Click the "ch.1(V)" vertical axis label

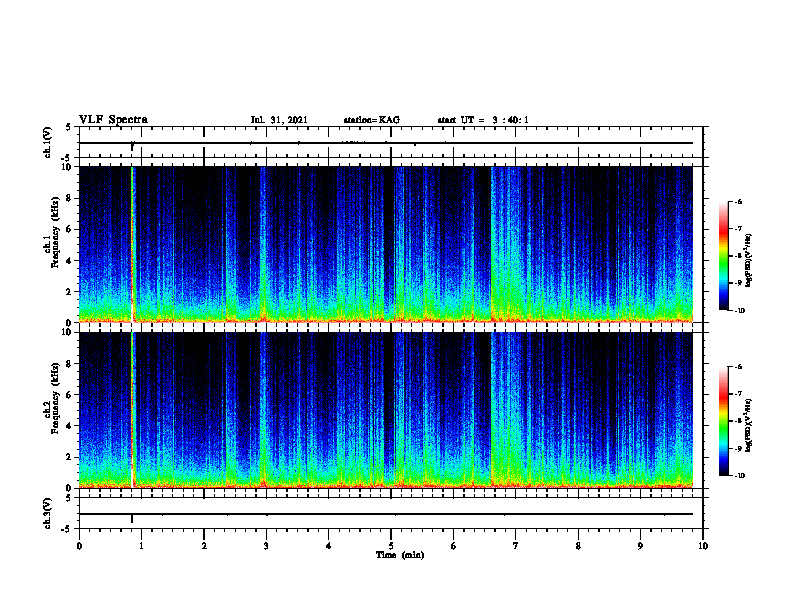point(47,142)
